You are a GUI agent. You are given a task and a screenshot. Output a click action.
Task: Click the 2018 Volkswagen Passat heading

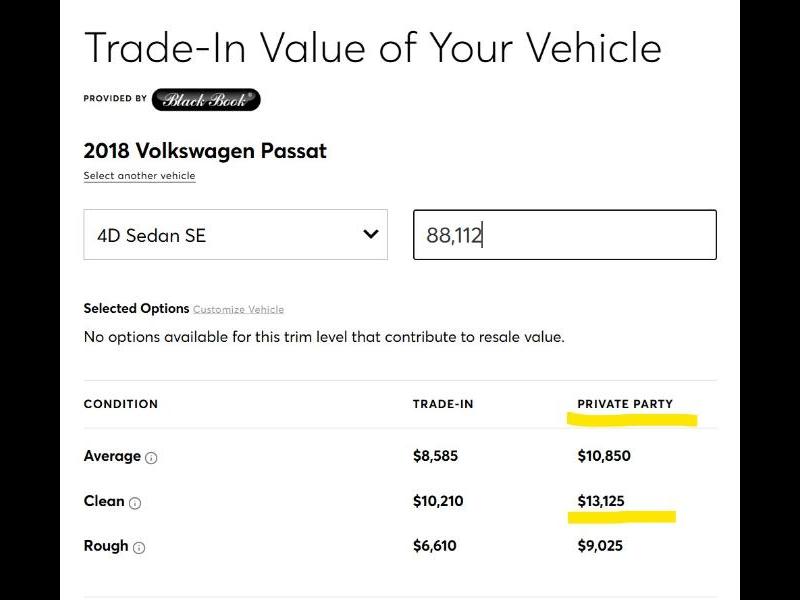pos(204,151)
